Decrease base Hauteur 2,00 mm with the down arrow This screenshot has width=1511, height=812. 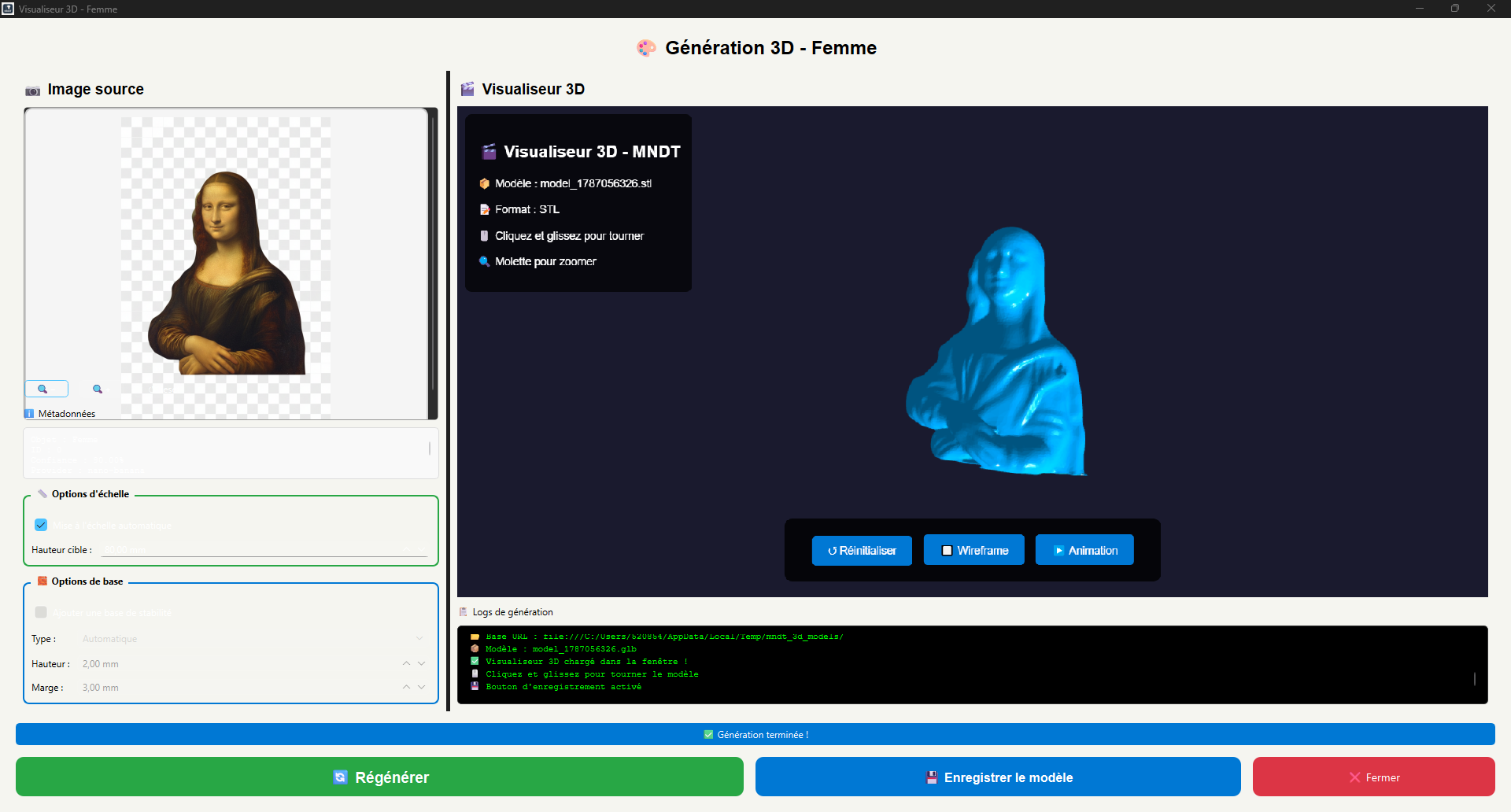tap(422, 663)
